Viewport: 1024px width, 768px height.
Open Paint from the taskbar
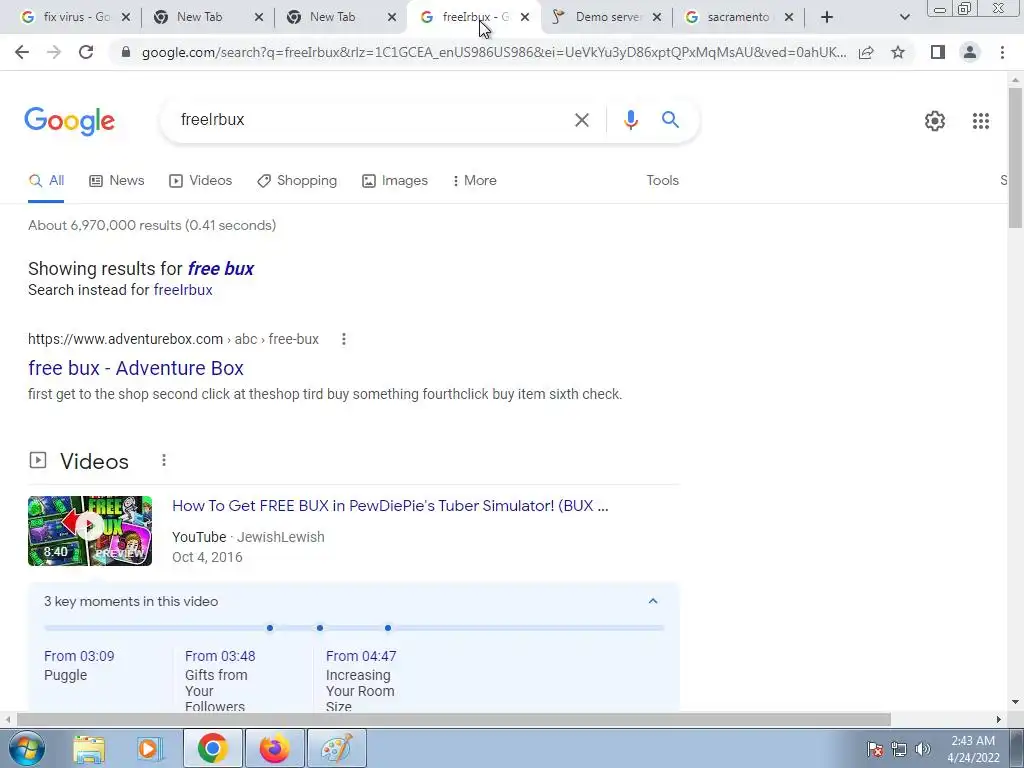coord(337,748)
